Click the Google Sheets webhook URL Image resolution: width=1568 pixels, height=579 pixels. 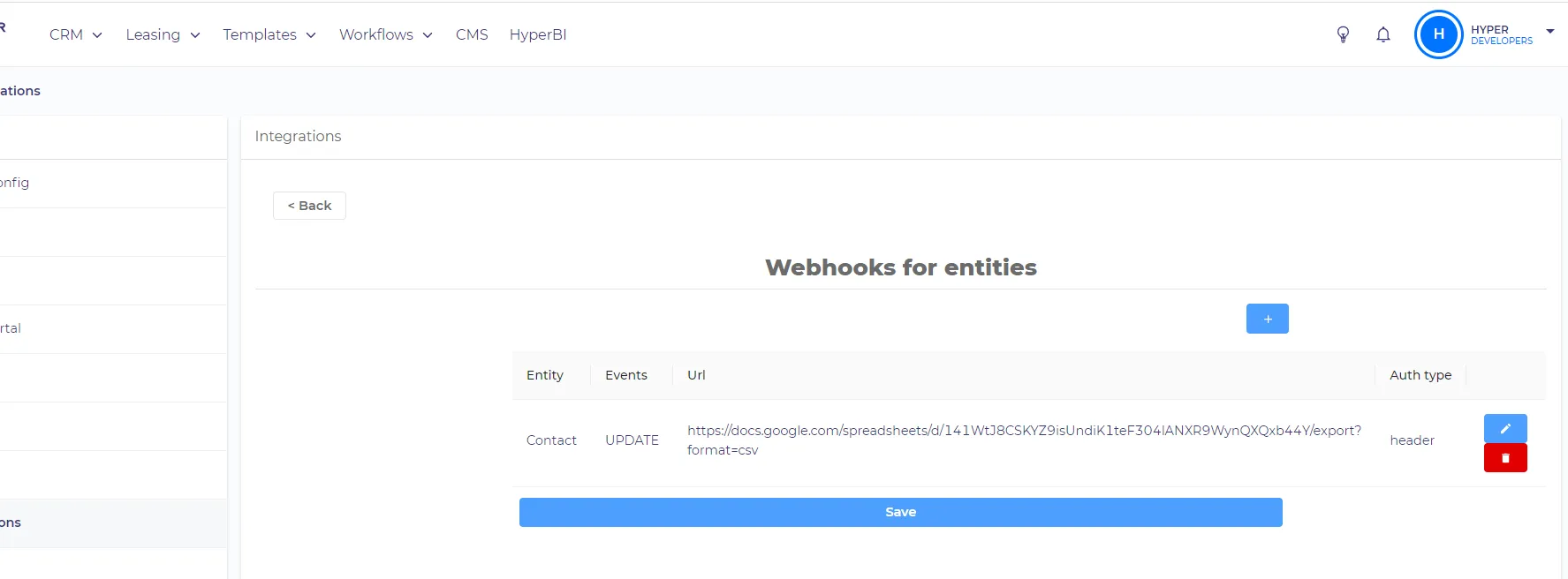[x=1024, y=440]
